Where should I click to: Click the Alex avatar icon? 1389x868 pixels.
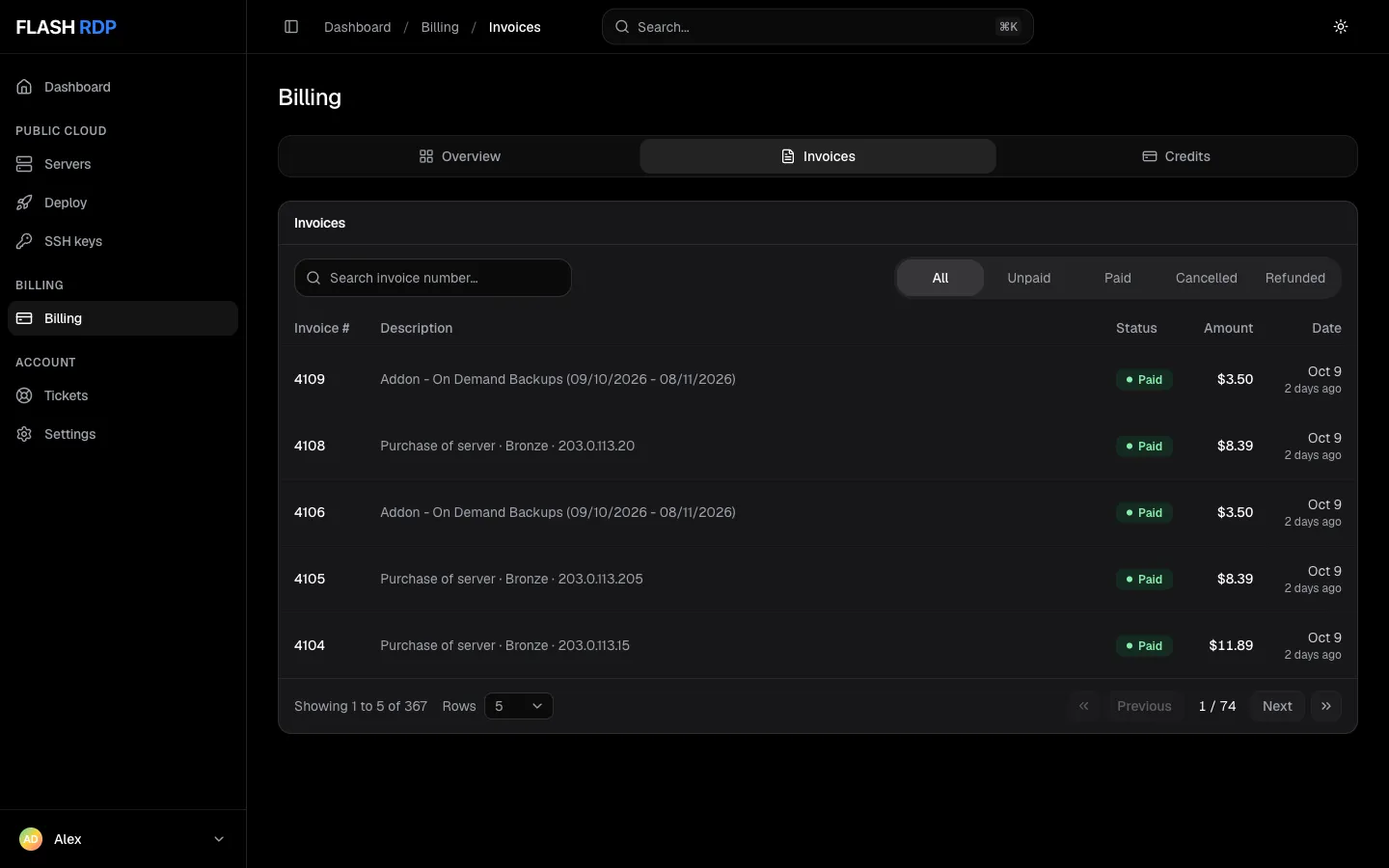point(31,839)
